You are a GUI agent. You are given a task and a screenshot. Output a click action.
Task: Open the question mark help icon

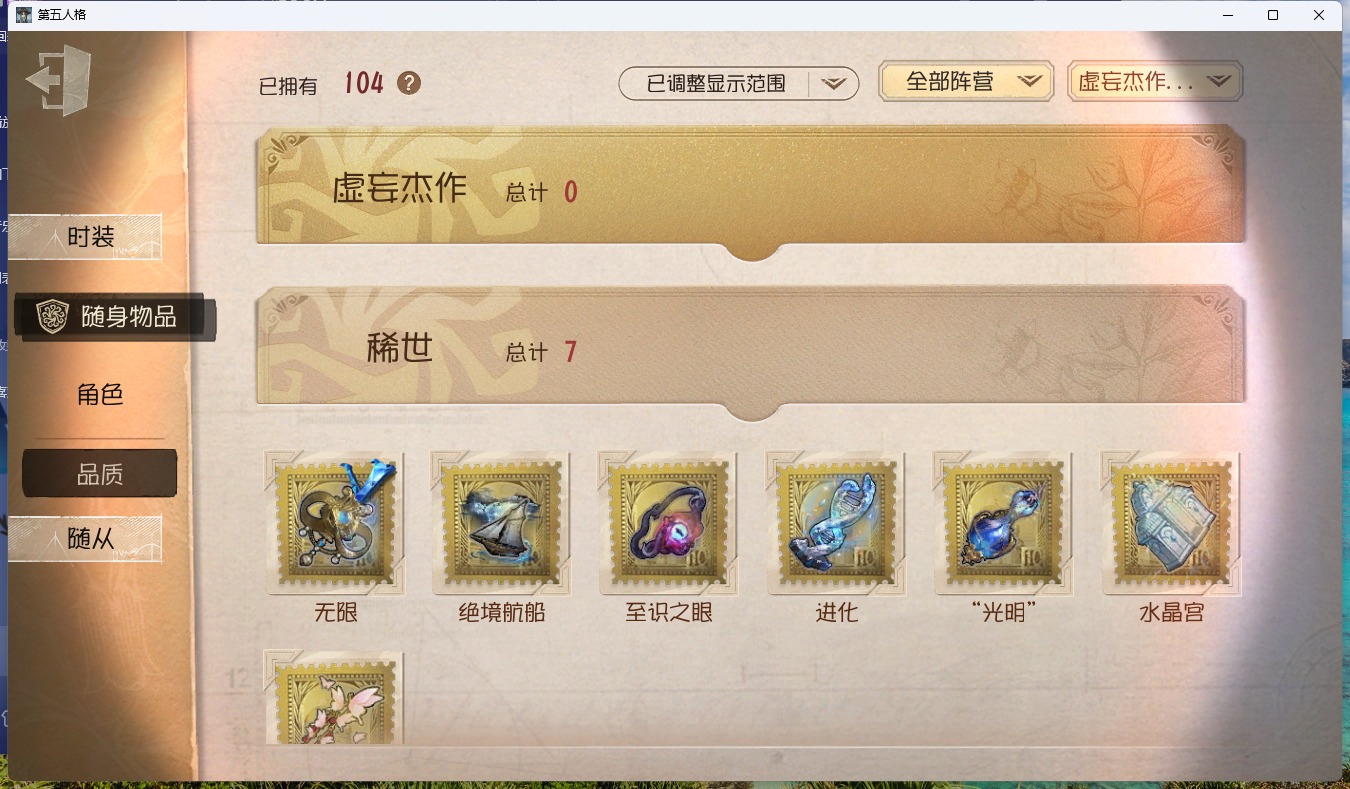(409, 83)
